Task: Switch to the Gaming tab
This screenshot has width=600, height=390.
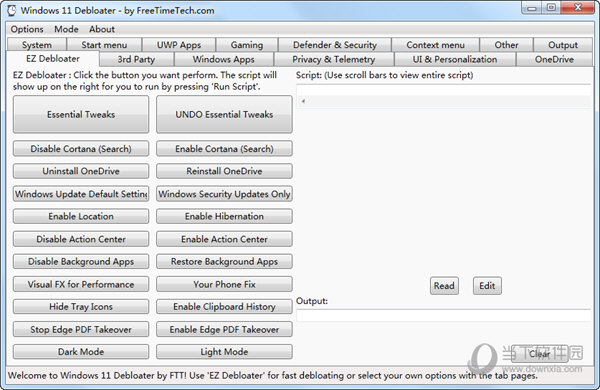Action: [247, 45]
